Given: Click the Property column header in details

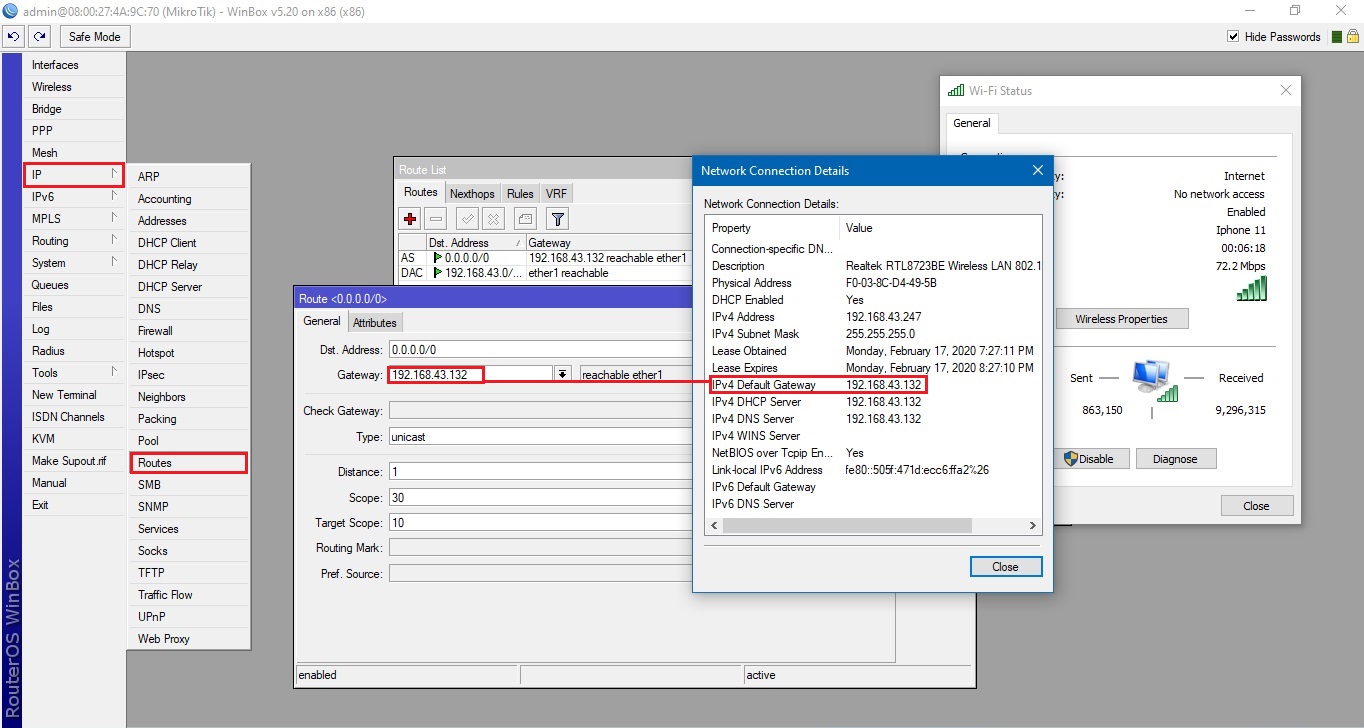Looking at the screenshot, I should (x=773, y=228).
